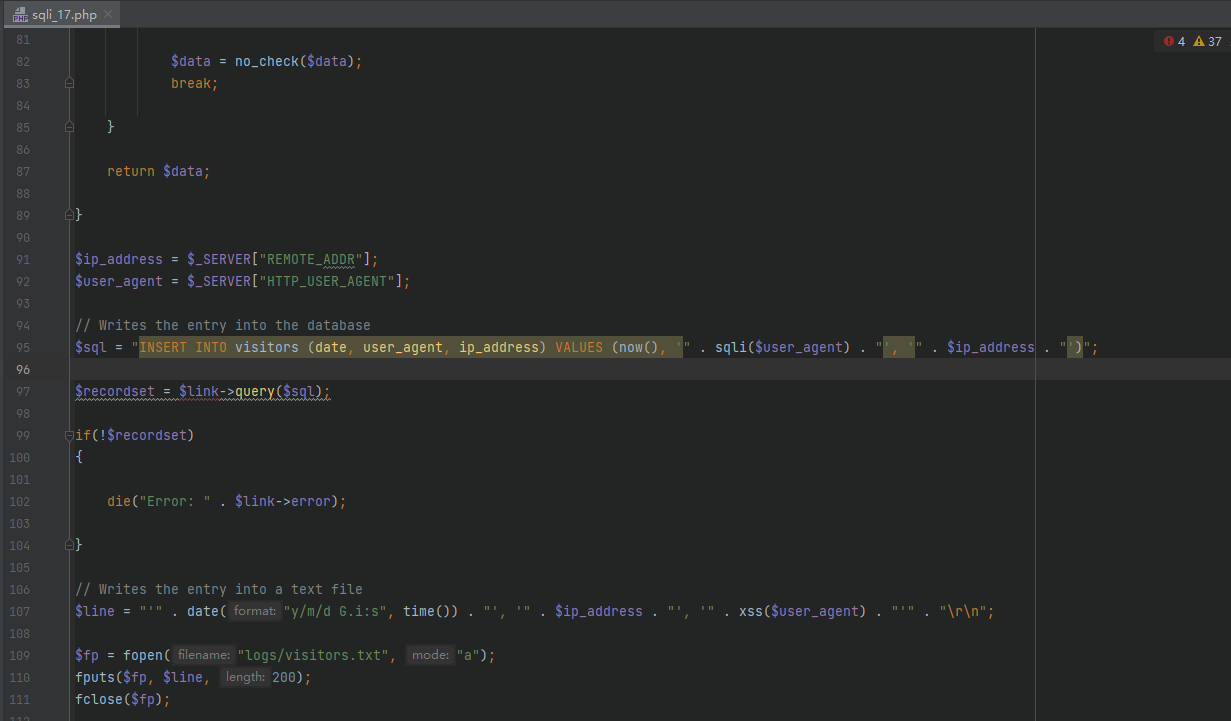Screen dimensions: 1231x721
Task: Click the PHP file icon on the tab
Action: tap(20, 15)
